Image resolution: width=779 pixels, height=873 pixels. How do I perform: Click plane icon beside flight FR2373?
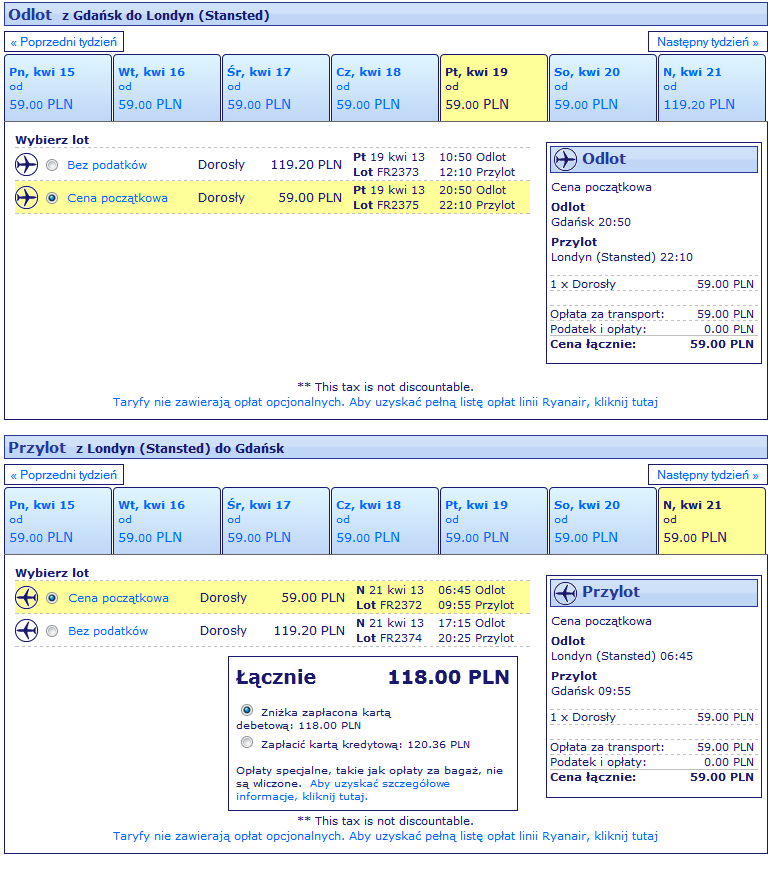(x=26, y=165)
